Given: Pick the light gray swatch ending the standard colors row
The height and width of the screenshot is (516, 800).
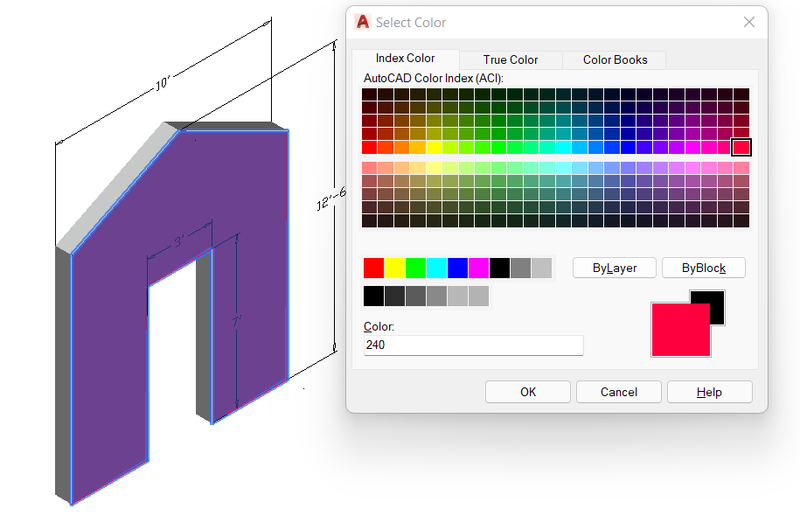Looking at the screenshot, I should [541, 268].
